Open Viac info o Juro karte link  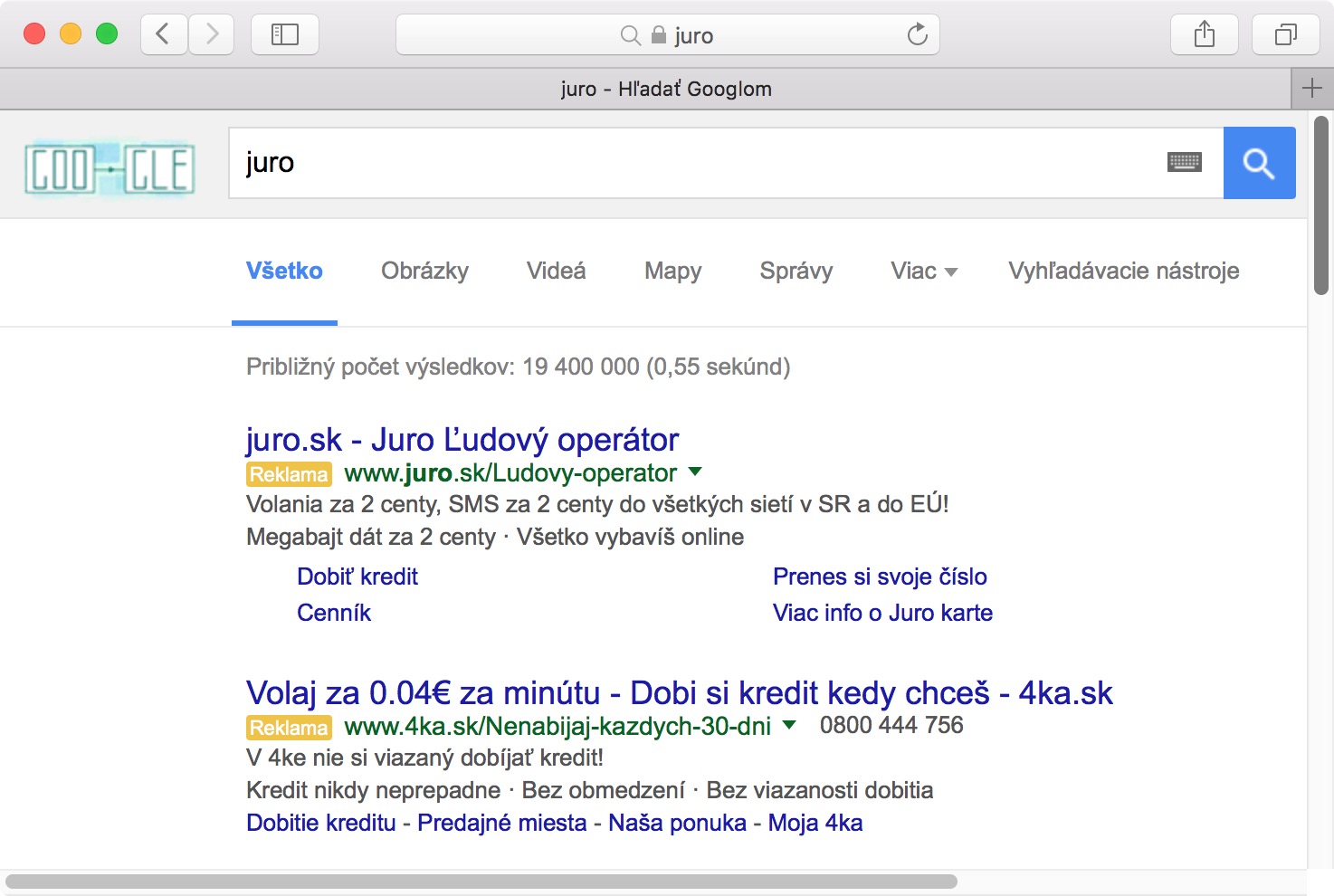point(882,613)
